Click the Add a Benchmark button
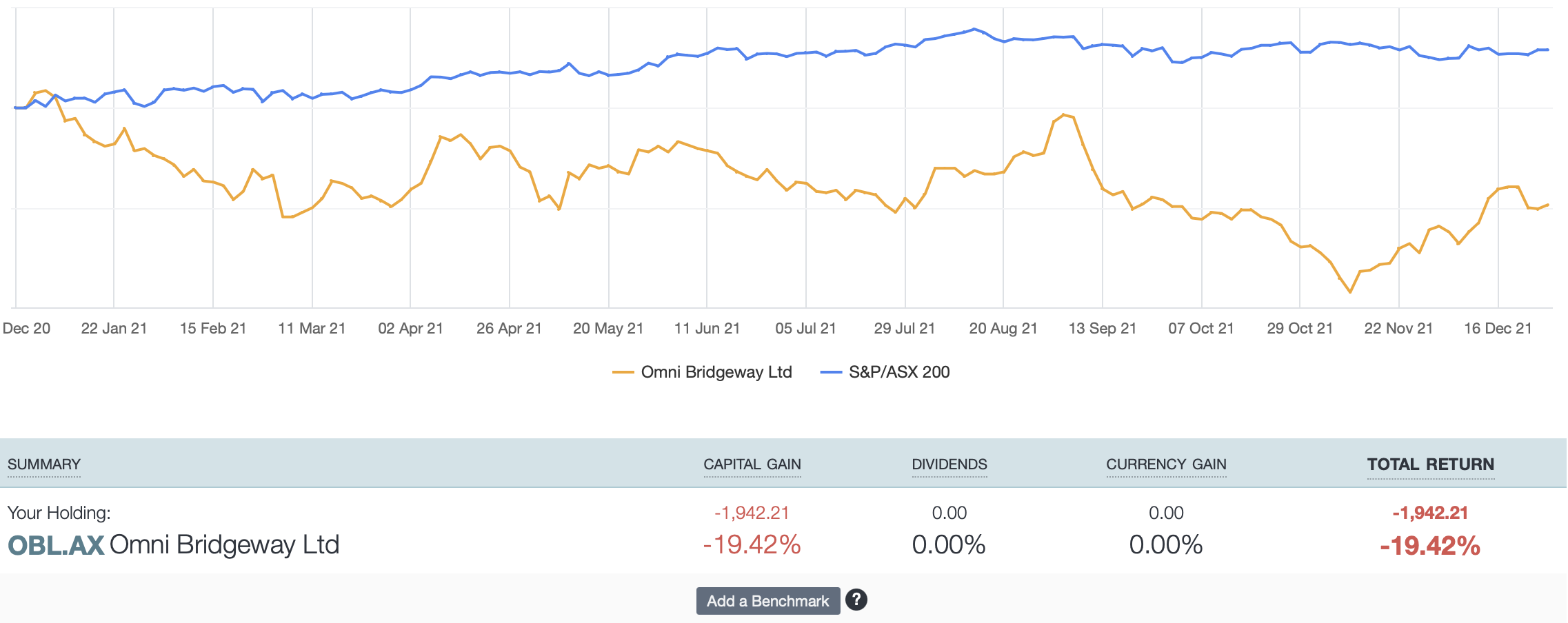Screen dimensions: 1568x623 767,601
